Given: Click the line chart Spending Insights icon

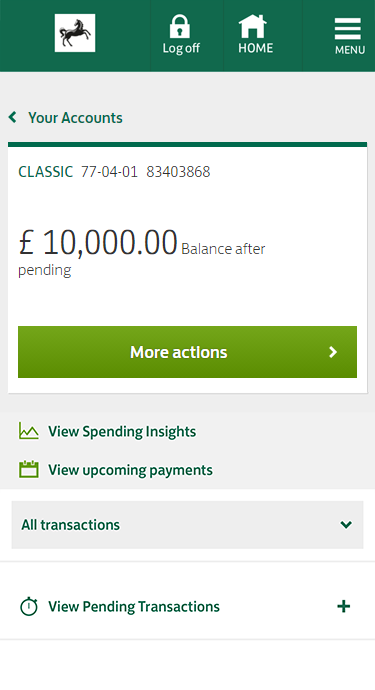Looking at the screenshot, I should point(29,431).
